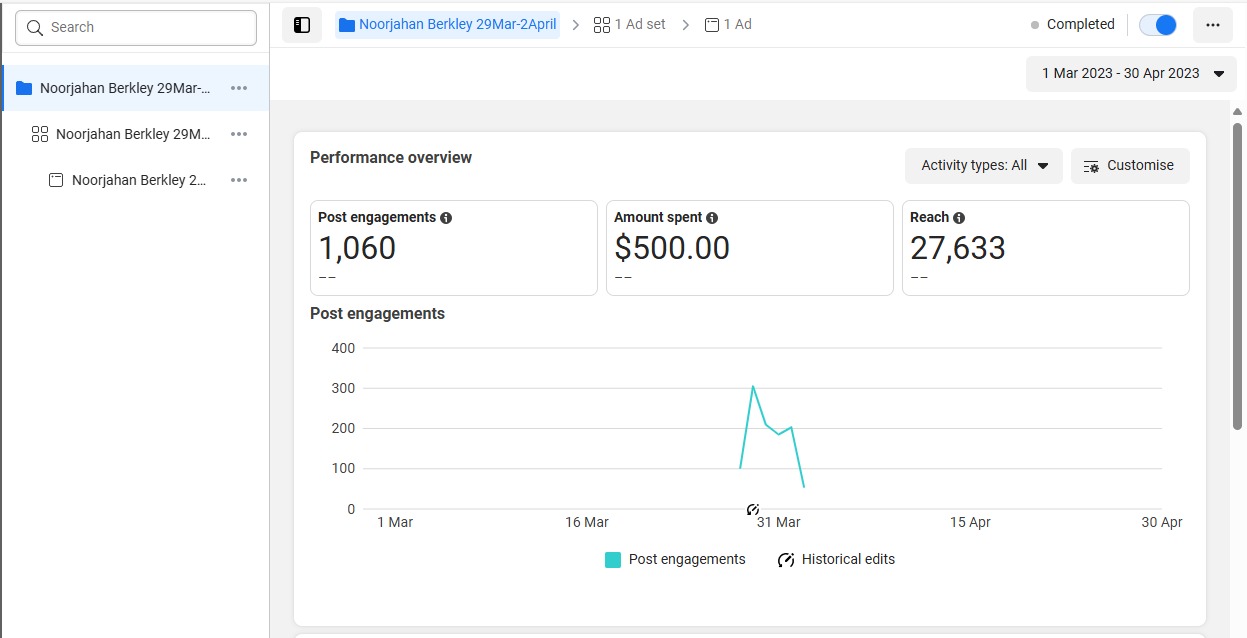Toggle the sidebar panel icon
1247x638 pixels.
click(302, 25)
